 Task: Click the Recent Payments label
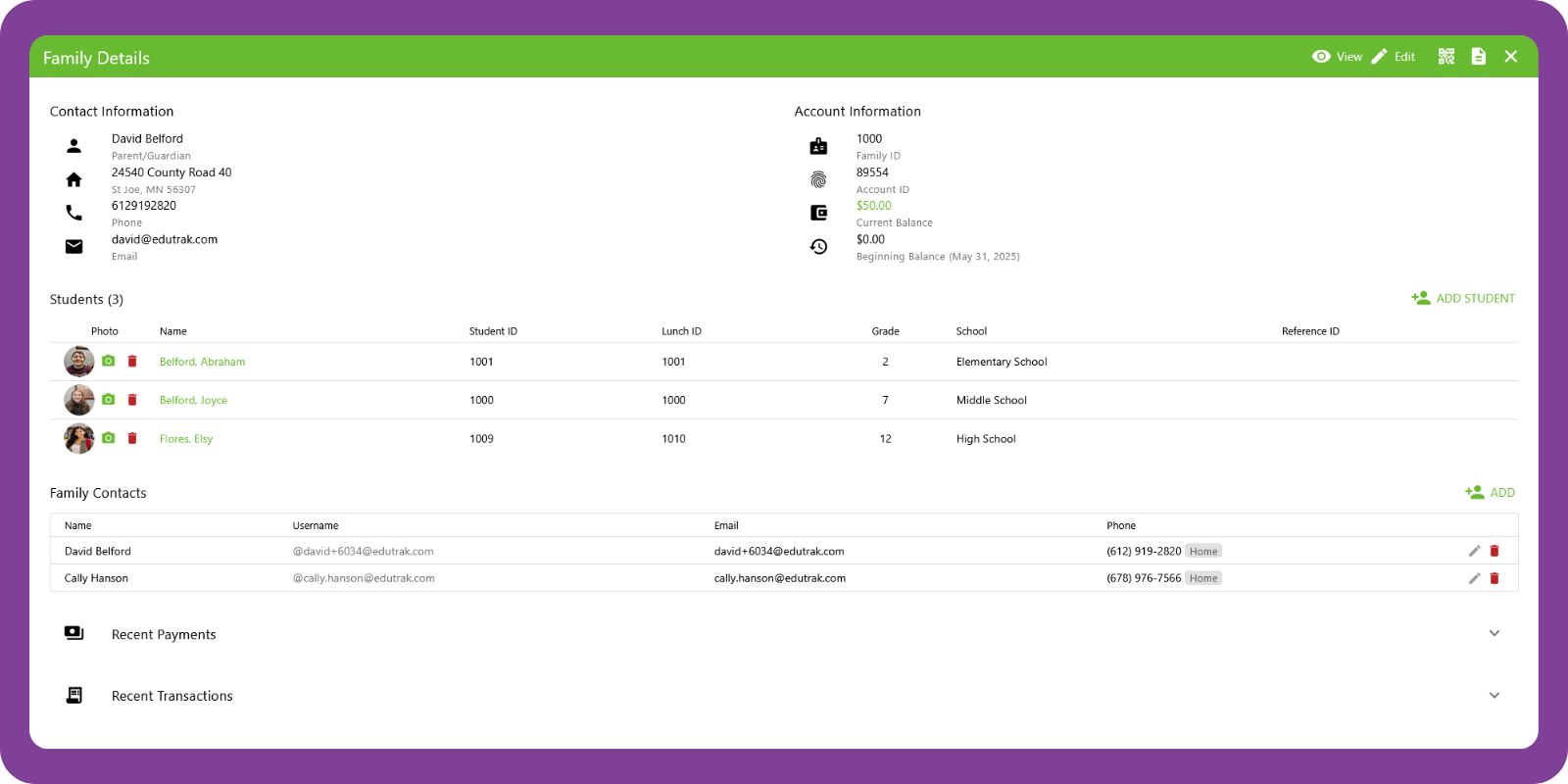tap(164, 634)
